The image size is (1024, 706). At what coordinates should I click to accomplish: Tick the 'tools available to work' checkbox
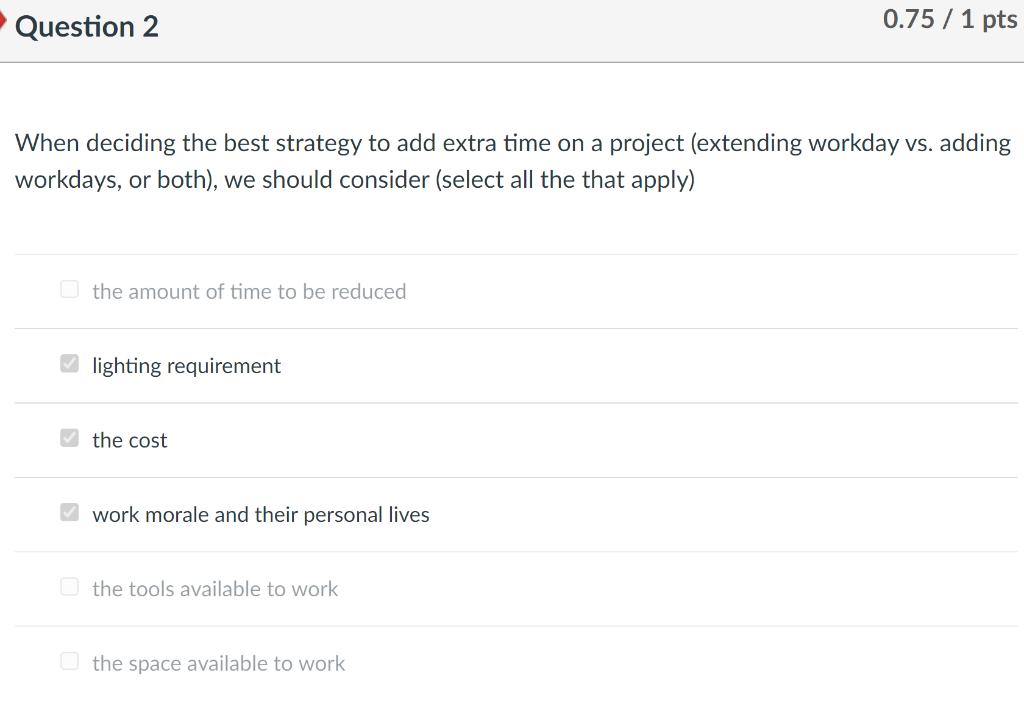coord(69,587)
